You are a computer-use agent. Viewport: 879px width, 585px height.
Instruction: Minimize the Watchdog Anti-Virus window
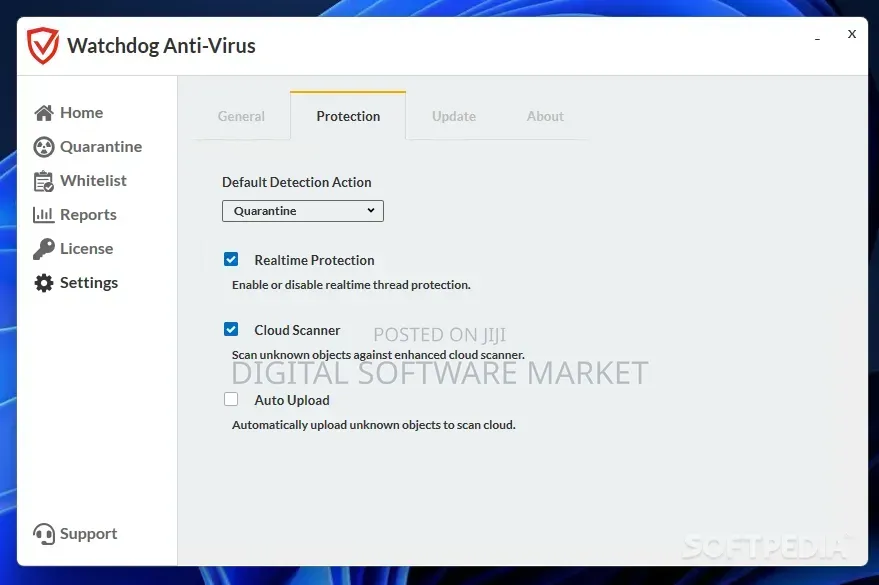tap(817, 39)
